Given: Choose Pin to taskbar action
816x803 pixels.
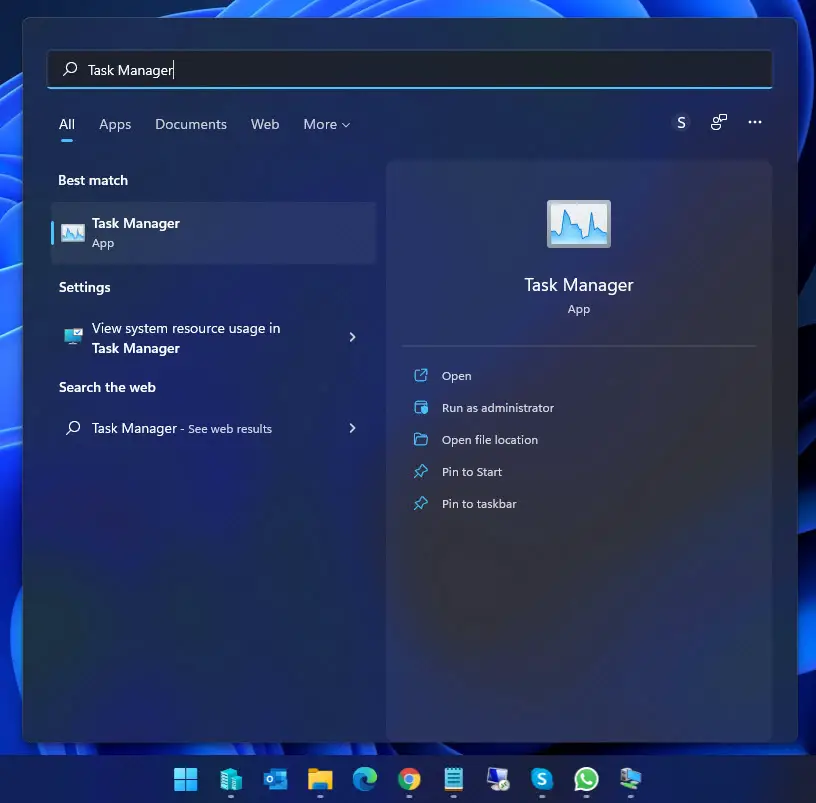Looking at the screenshot, I should (479, 504).
